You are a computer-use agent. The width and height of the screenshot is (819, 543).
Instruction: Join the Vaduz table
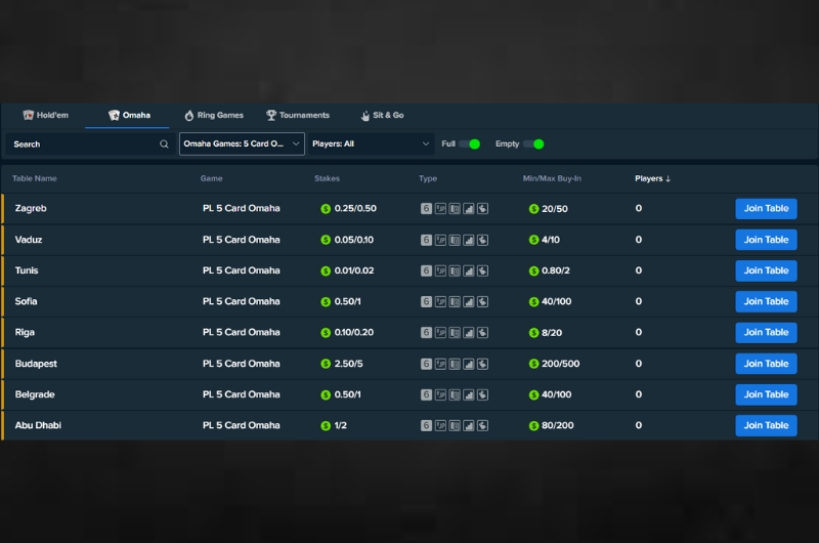pyautogui.click(x=766, y=240)
